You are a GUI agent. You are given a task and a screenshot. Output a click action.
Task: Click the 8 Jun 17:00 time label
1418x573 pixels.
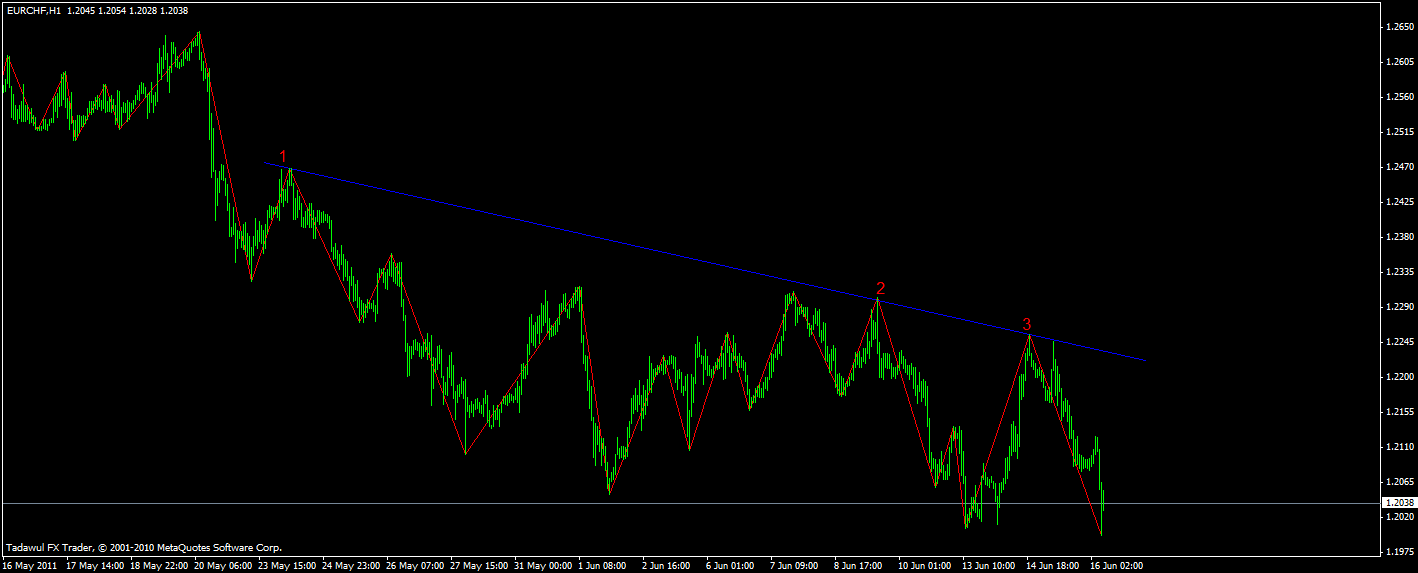click(x=859, y=565)
